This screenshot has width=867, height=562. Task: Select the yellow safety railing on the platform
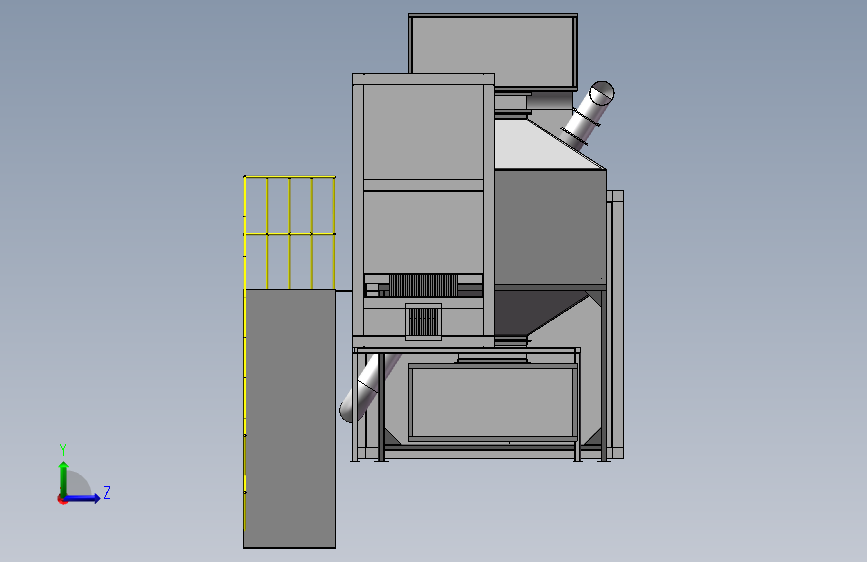click(289, 232)
